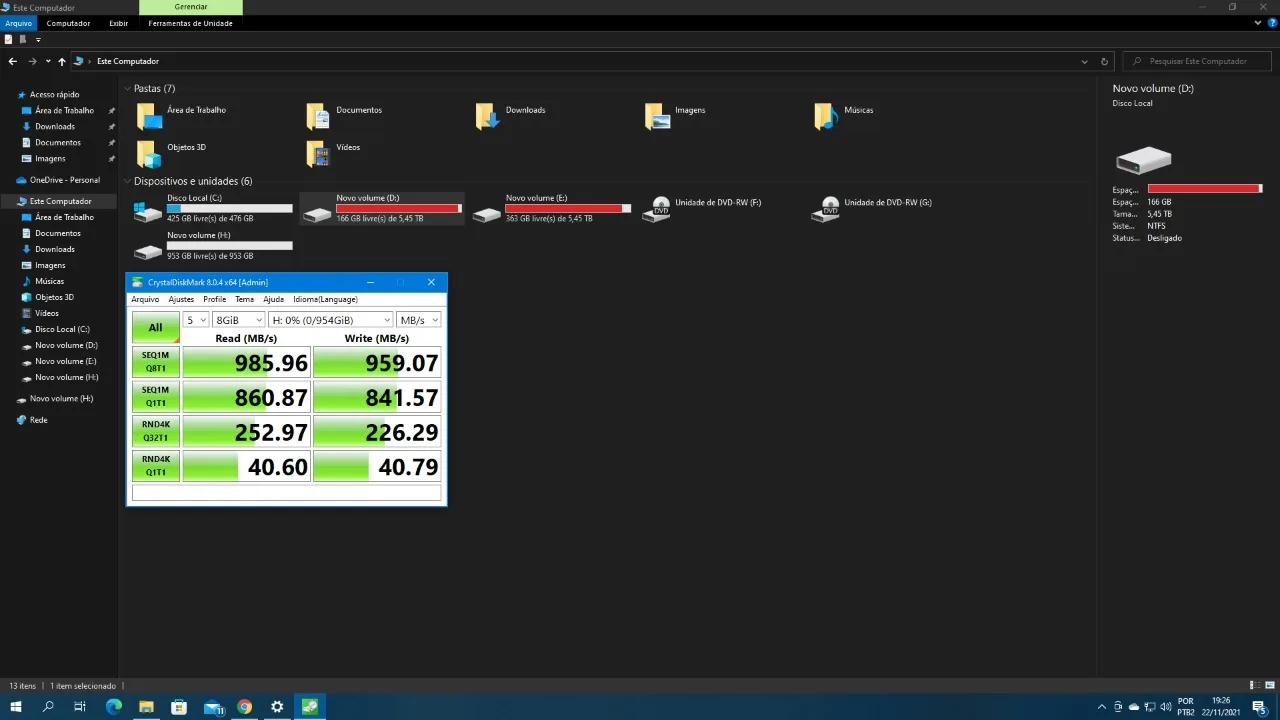
Task: Select Acesso rápido in navigation pane
Action: 54,95
